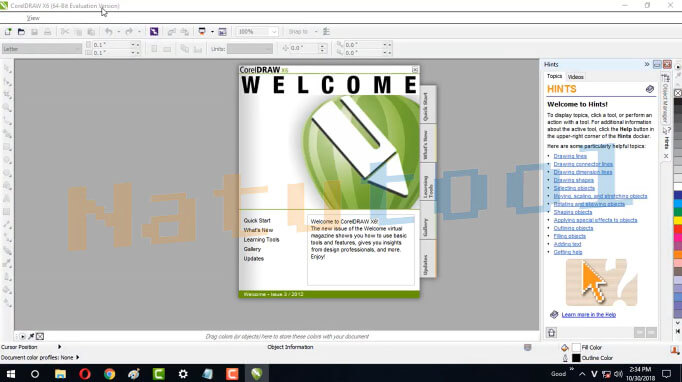Viewport: 682px width, 382px height.
Task: Select the no-color X swatch in palette
Action: [678, 93]
